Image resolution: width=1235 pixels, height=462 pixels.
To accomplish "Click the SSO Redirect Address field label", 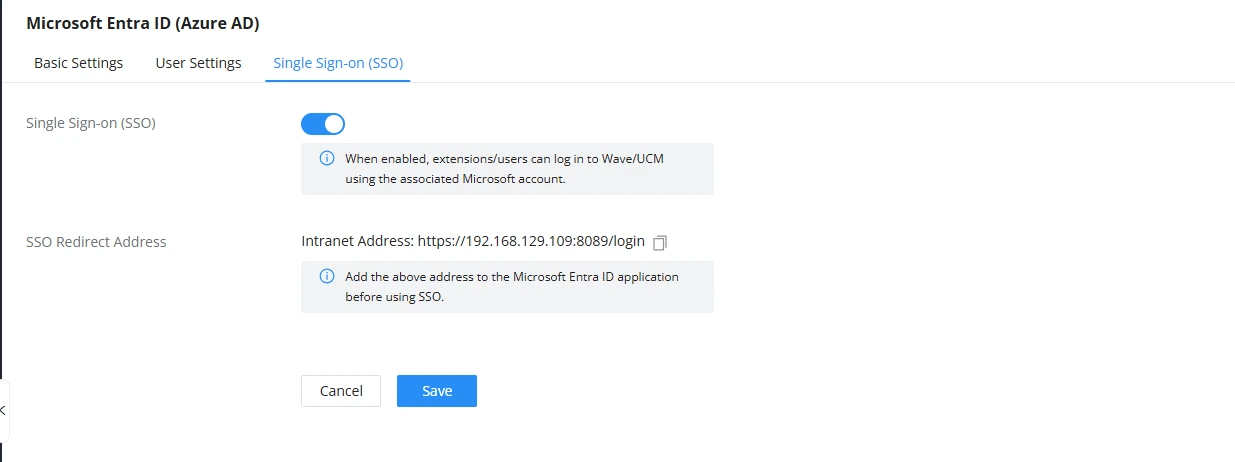I will [x=96, y=242].
